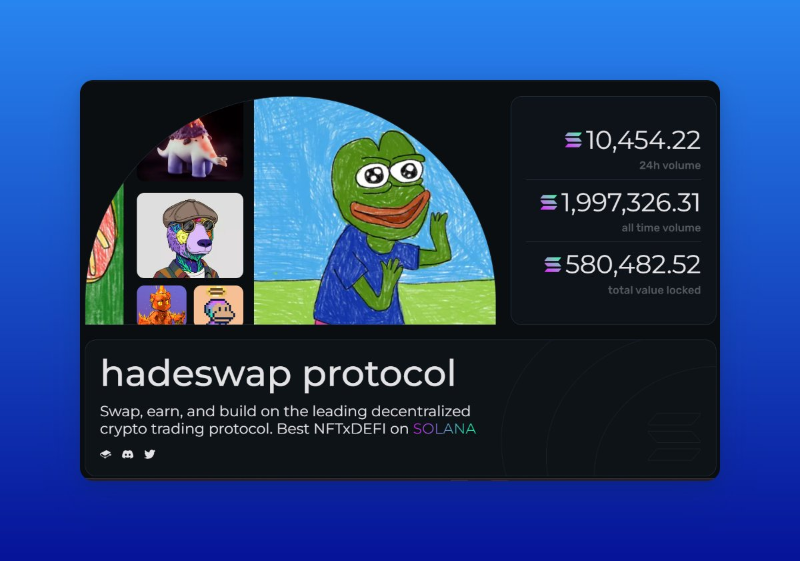Open the Twitter bird icon
This screenshot has height=561, width=800.
(x=149, y=454)
